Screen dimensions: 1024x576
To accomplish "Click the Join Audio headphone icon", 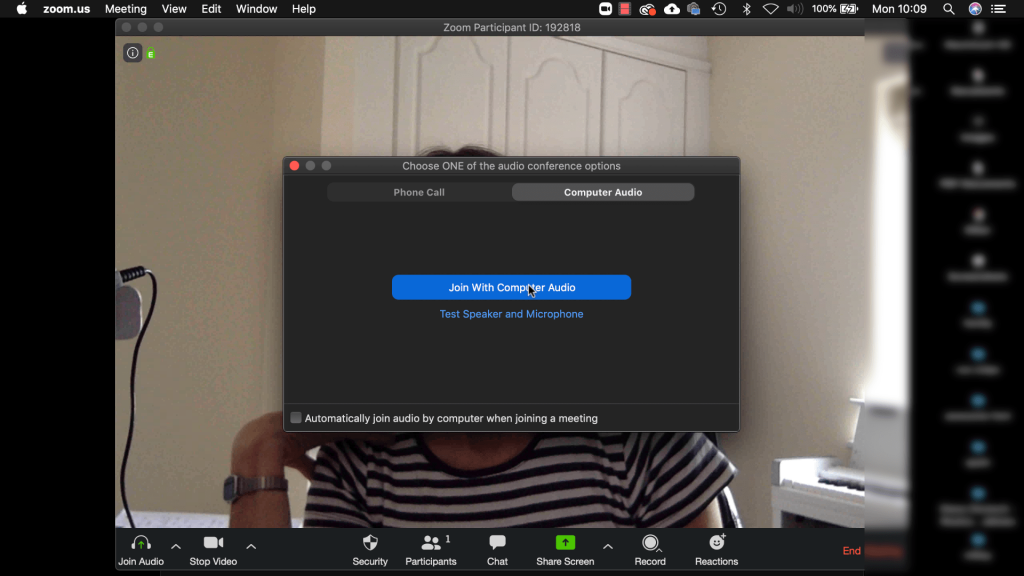I will (141, 543).
